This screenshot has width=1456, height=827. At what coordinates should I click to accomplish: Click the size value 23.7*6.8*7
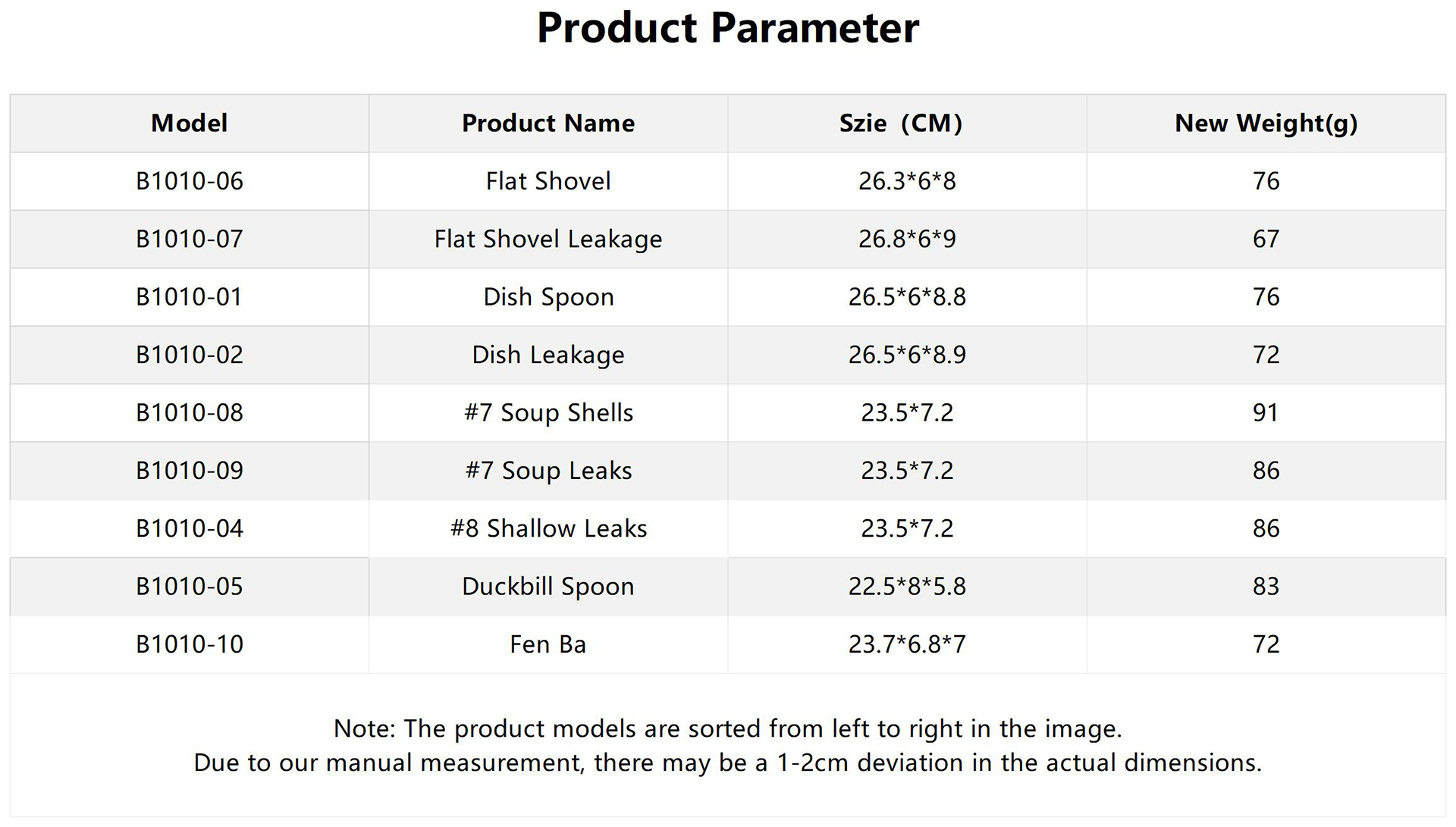tap(907, 644)
